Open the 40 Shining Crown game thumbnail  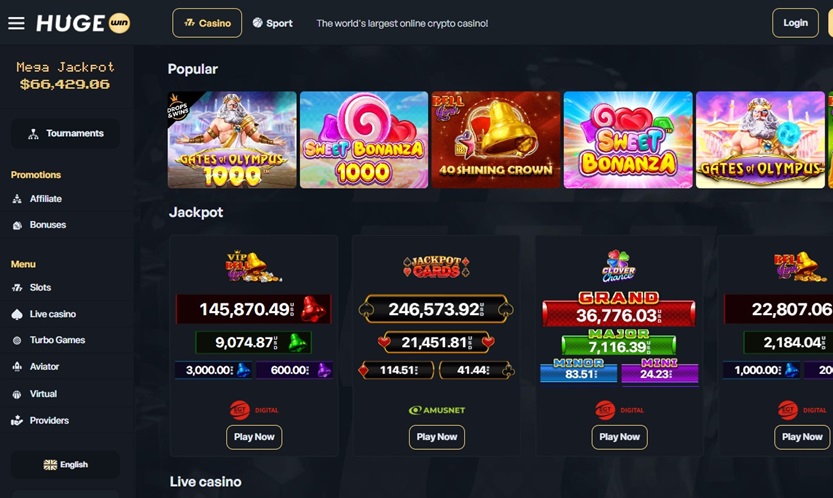[496, 140]
